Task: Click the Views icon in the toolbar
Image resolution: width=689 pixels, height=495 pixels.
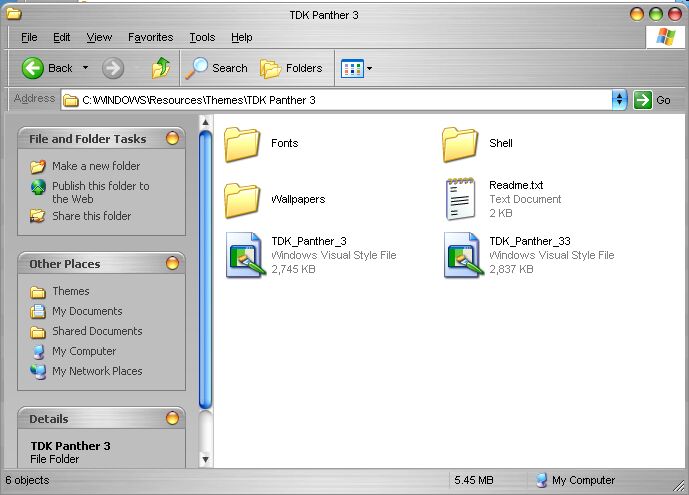Action: (352, 68)
